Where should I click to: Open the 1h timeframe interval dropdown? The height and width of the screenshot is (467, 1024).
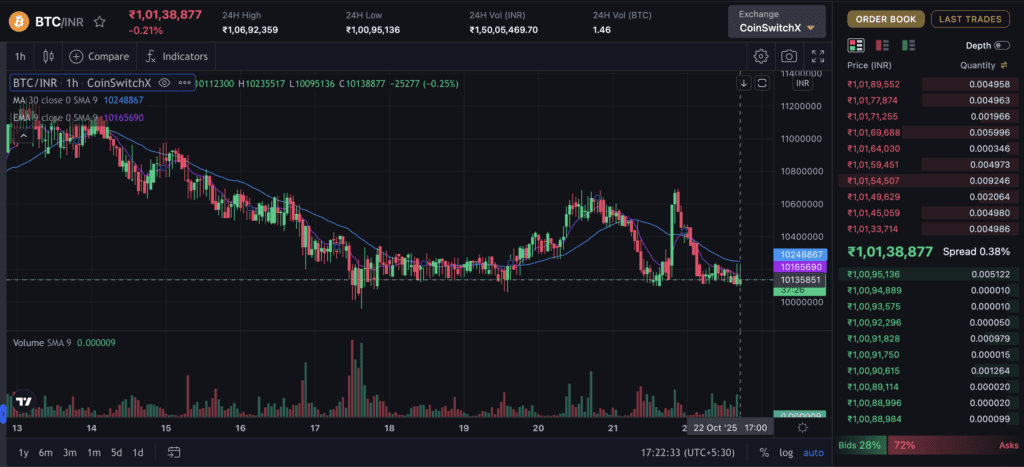point(20,56)
